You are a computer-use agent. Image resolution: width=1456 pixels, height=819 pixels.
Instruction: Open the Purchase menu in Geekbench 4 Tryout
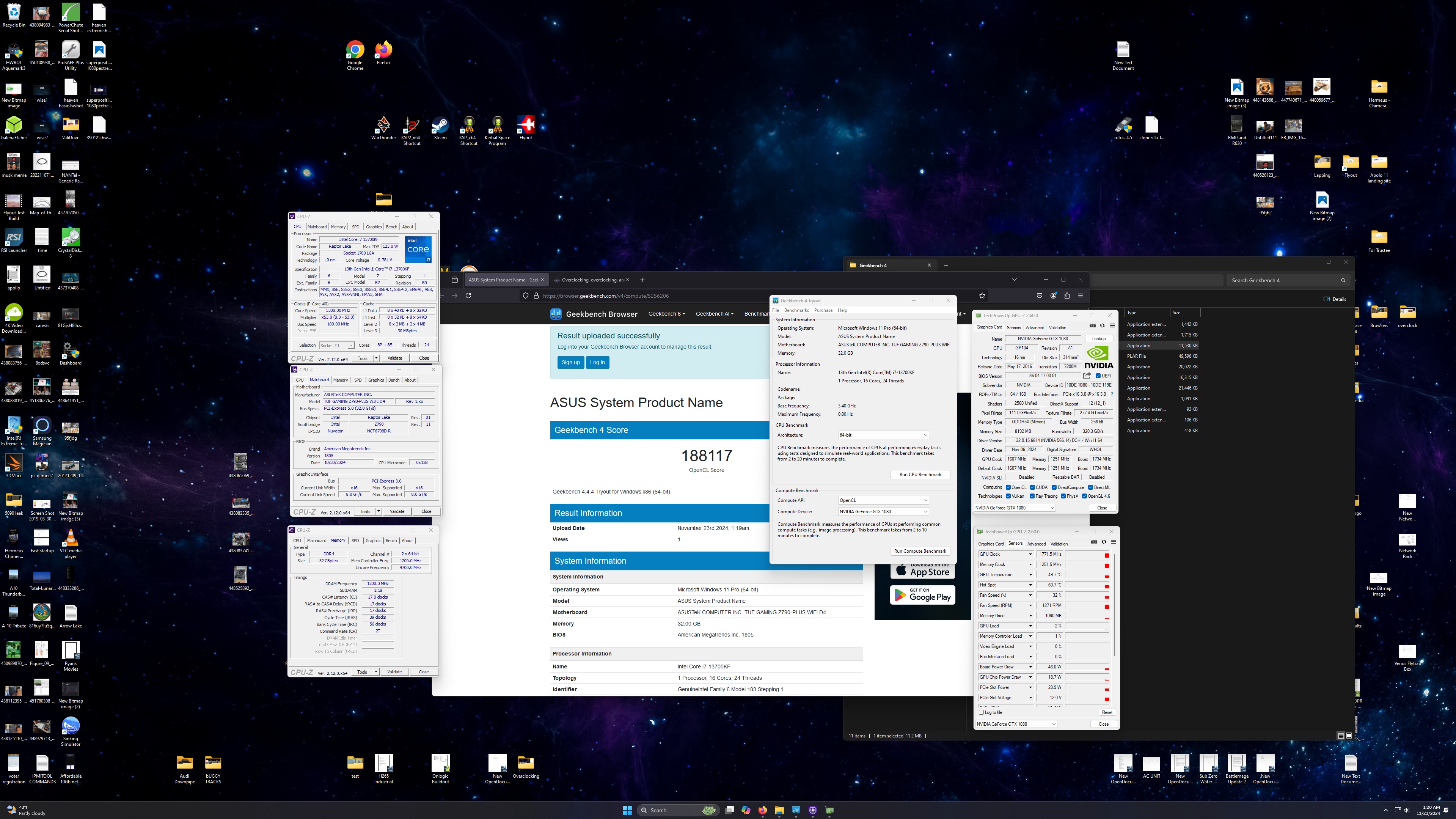coord(823,310)
